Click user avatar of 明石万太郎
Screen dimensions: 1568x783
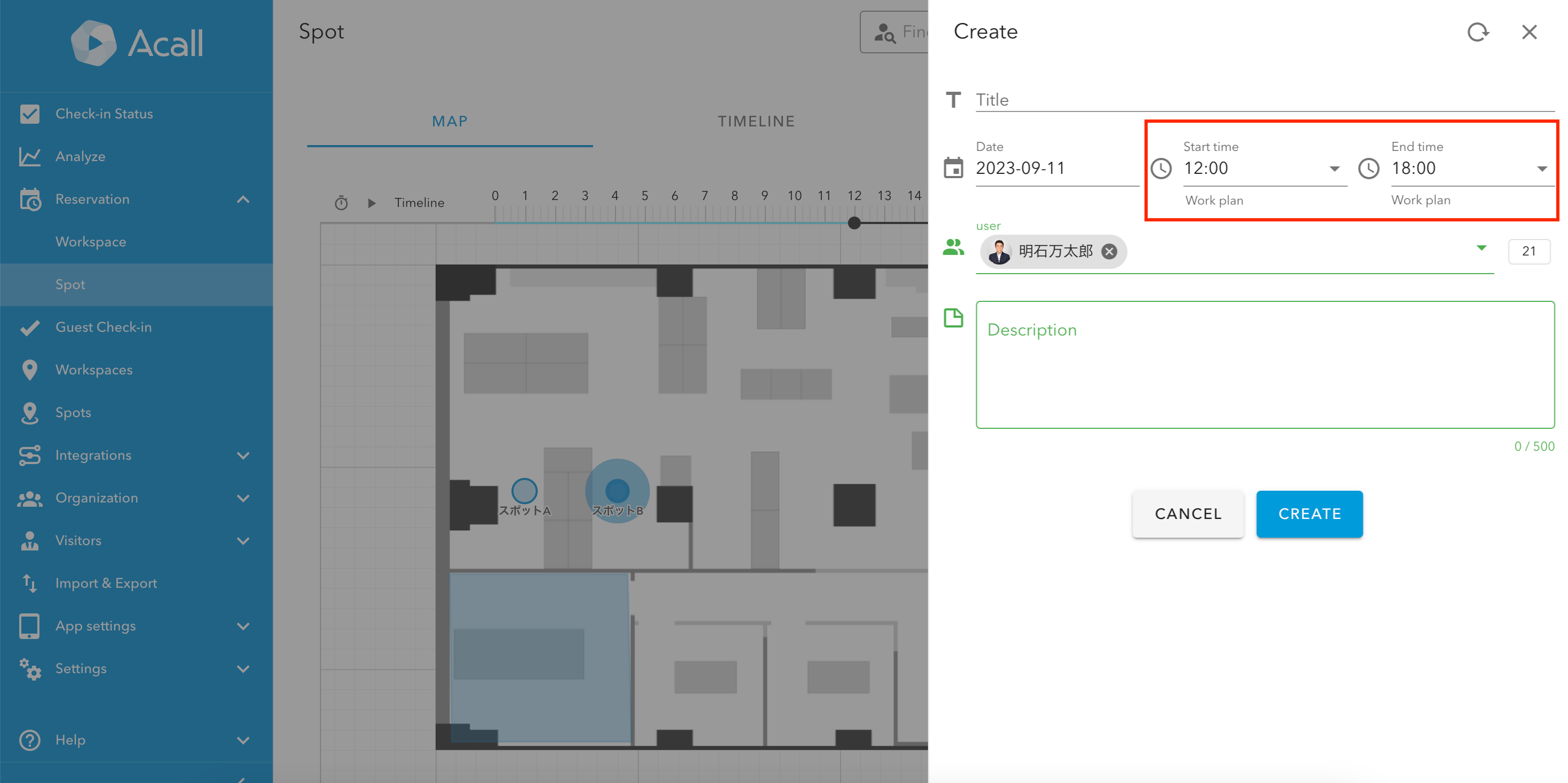coord(999,251)
